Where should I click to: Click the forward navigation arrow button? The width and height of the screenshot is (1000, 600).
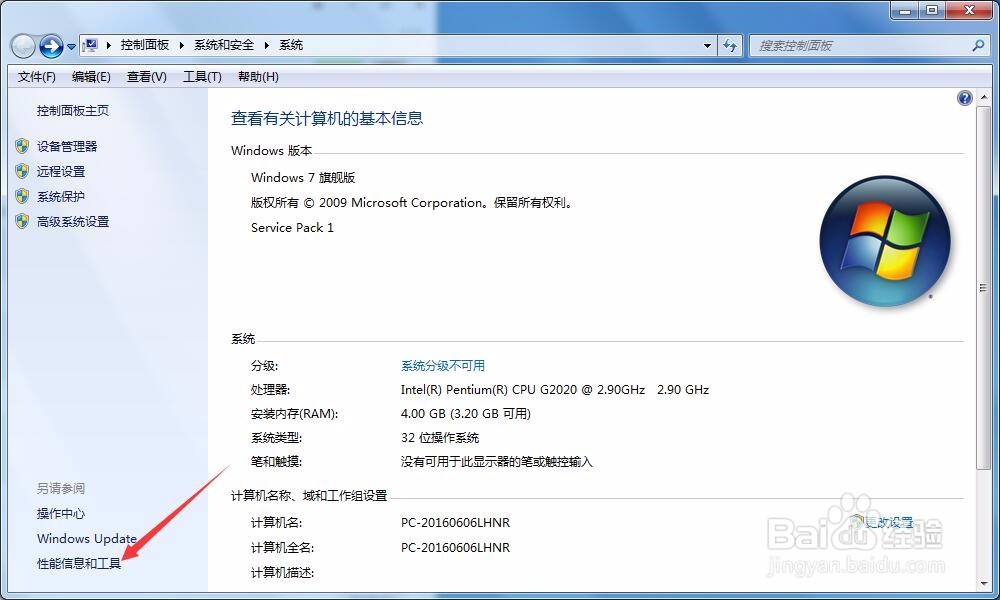(51, 46)
